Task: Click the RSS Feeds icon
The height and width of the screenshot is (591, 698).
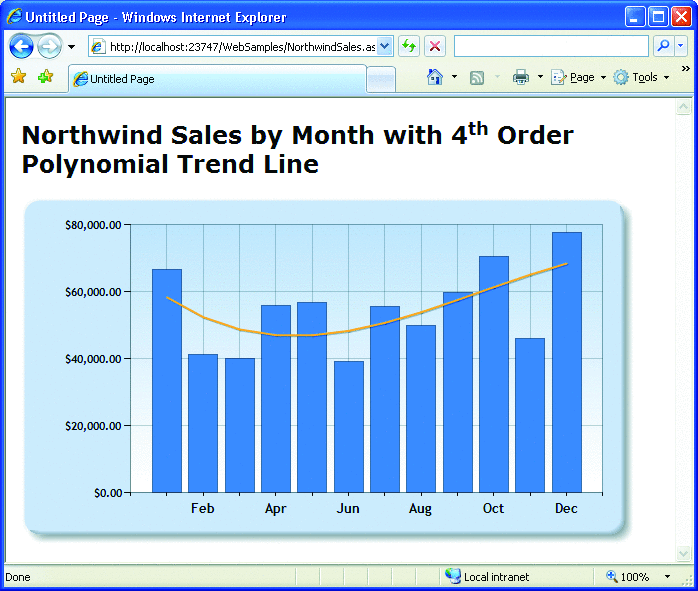Action: click(477, 78)
